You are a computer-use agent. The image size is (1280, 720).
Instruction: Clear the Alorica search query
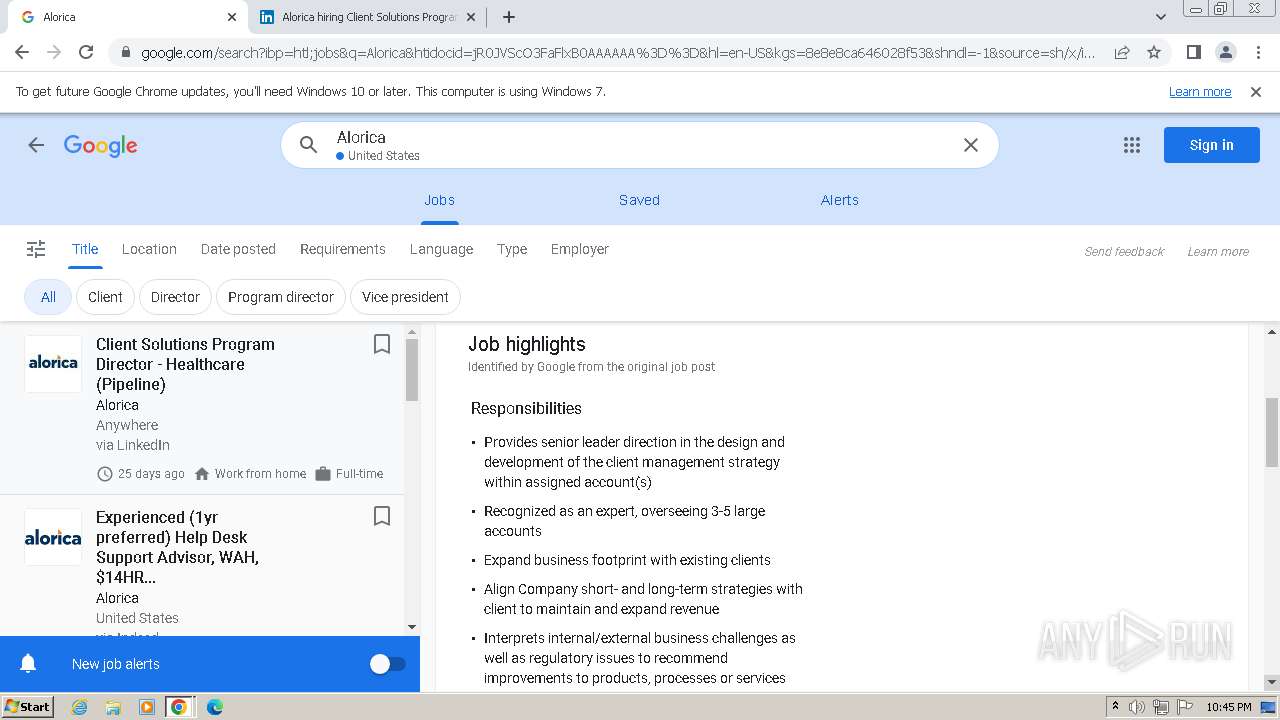970,145
